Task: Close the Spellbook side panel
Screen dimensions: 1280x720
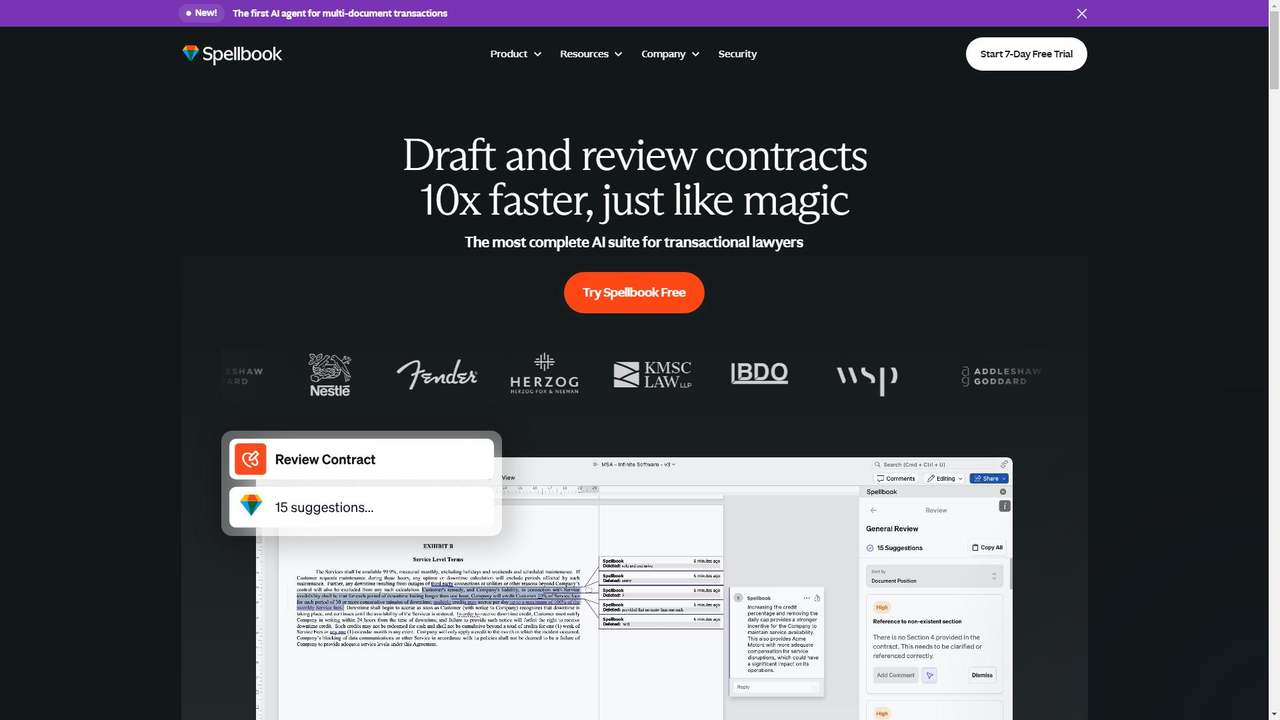Action: (1003, 492)
